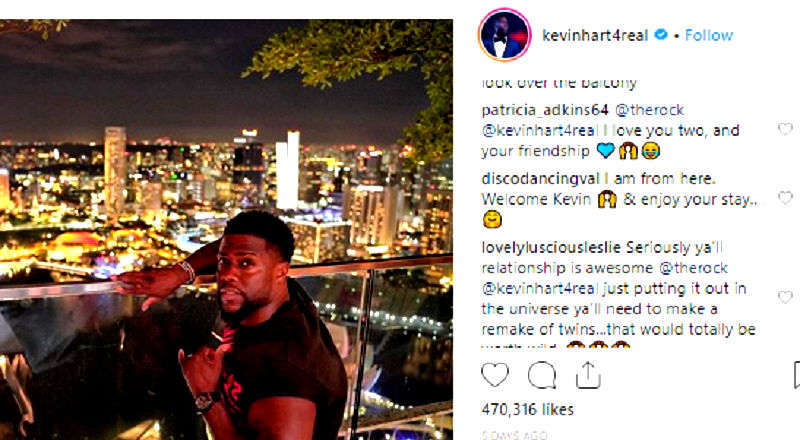The image size is (800, 440).
Task: Open the kevinhart4real profile picture
Action: [504, 35]
